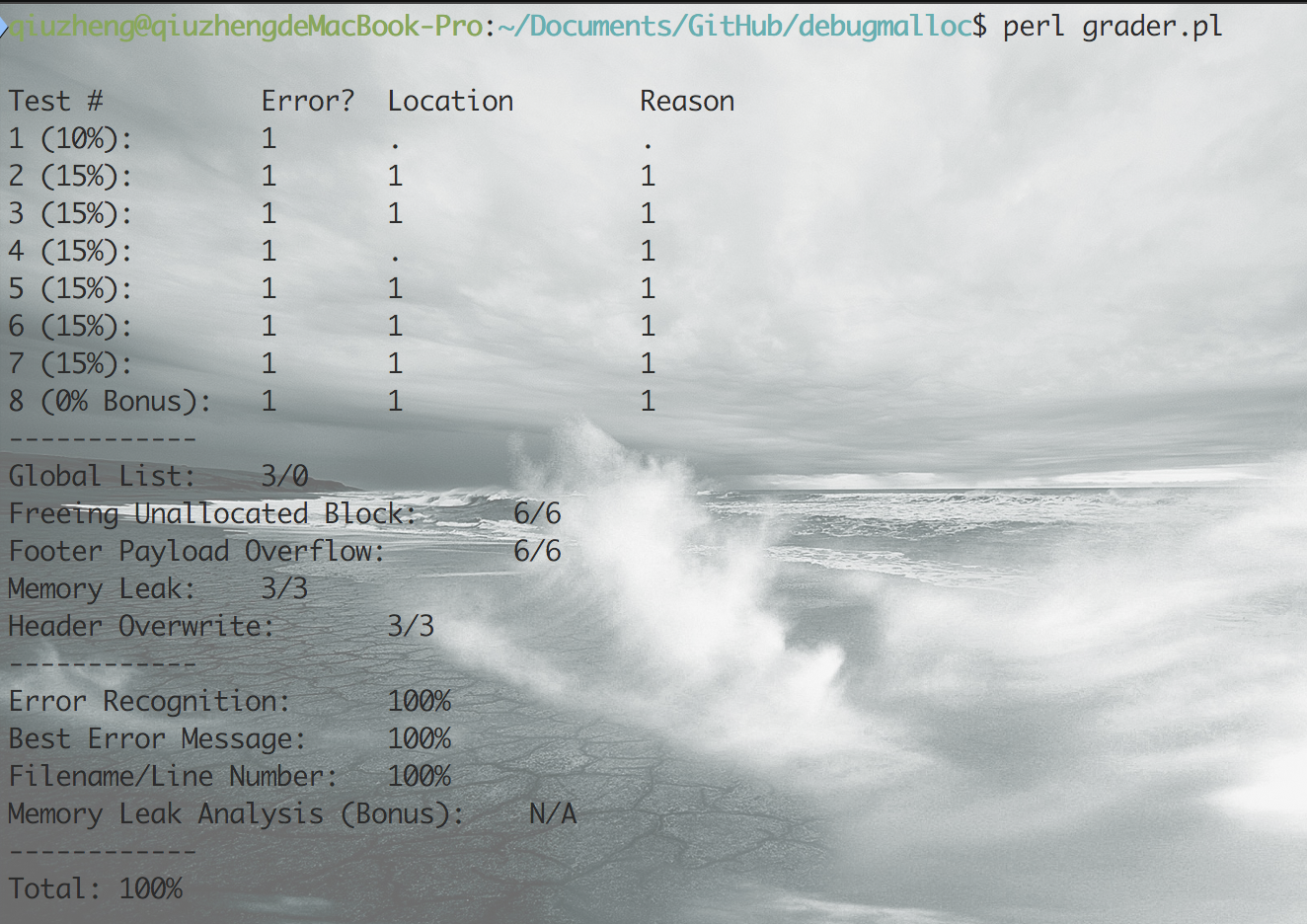Click the 'Total: 100%' line
1307x924 pixels.
(x=96, y=888)
